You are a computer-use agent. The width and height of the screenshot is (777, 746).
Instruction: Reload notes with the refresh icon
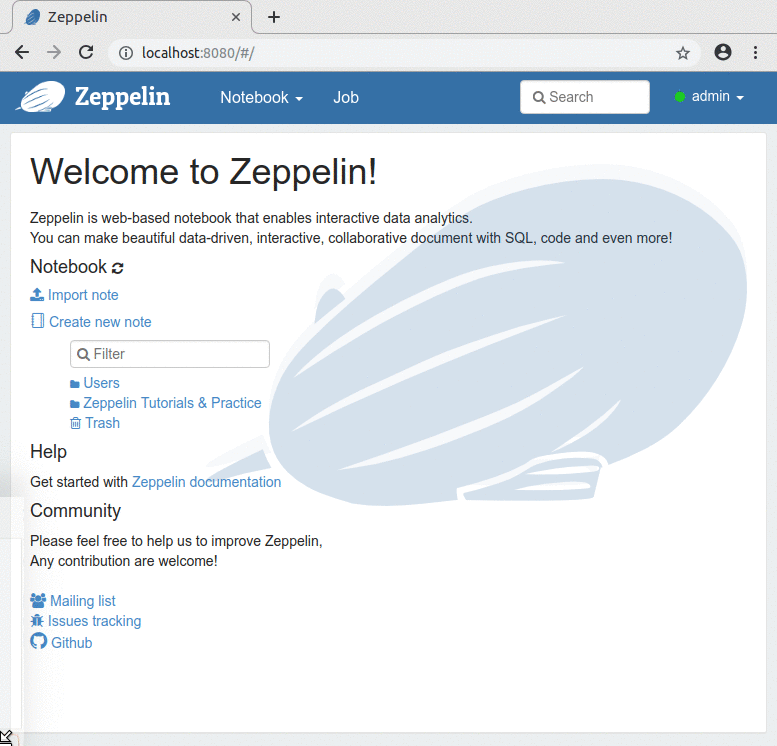117,268
